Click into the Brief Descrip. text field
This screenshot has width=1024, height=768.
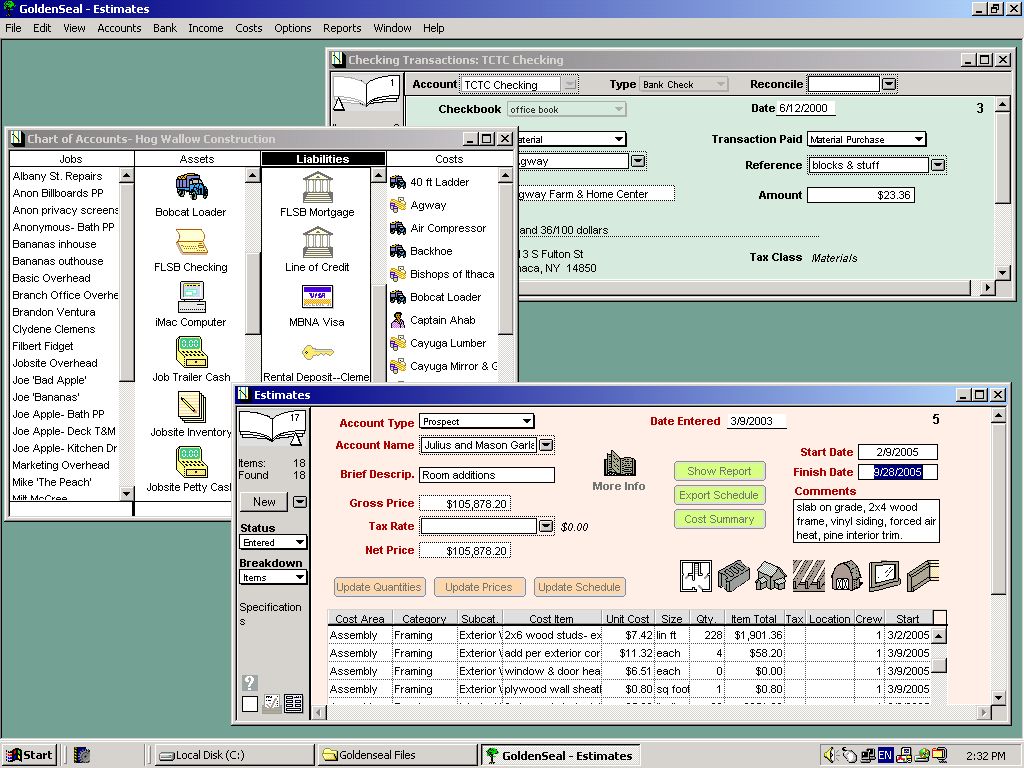486,475
